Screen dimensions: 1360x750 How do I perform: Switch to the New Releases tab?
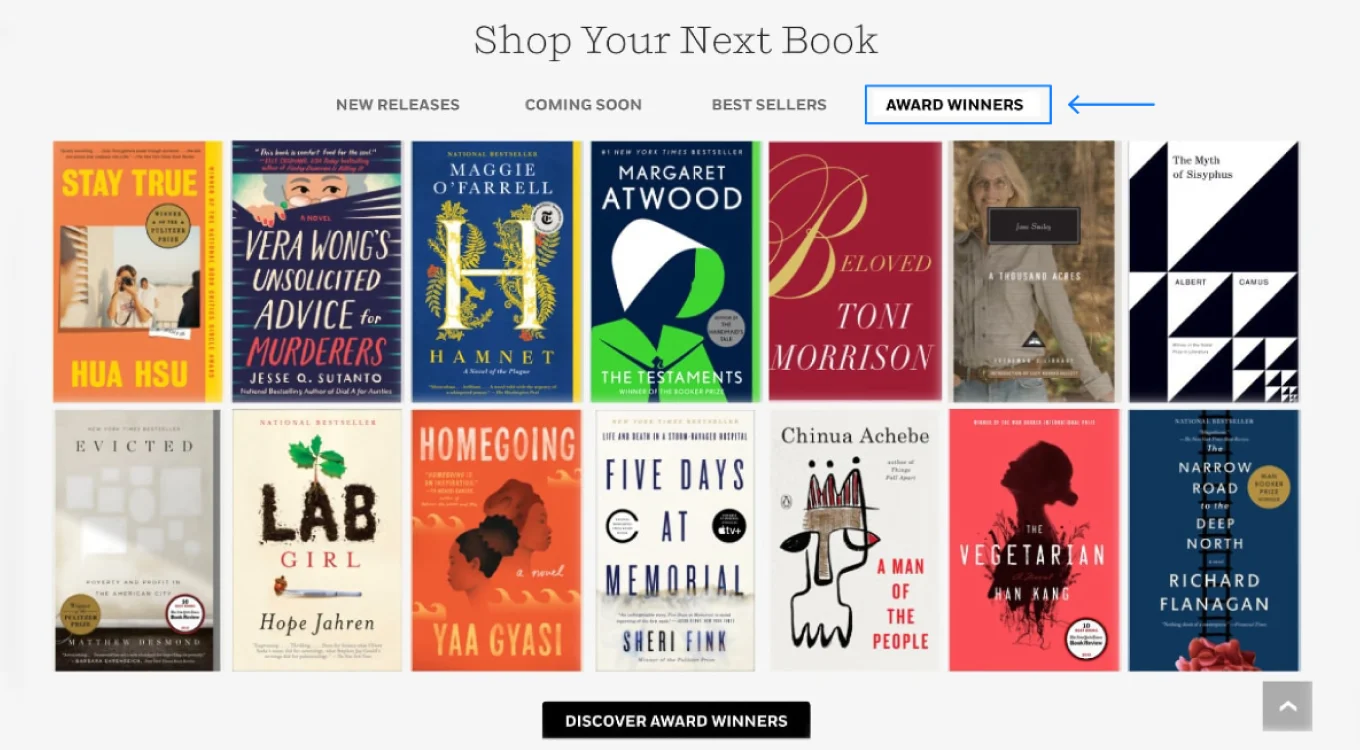pyautogui.click(x=398, y=104)
